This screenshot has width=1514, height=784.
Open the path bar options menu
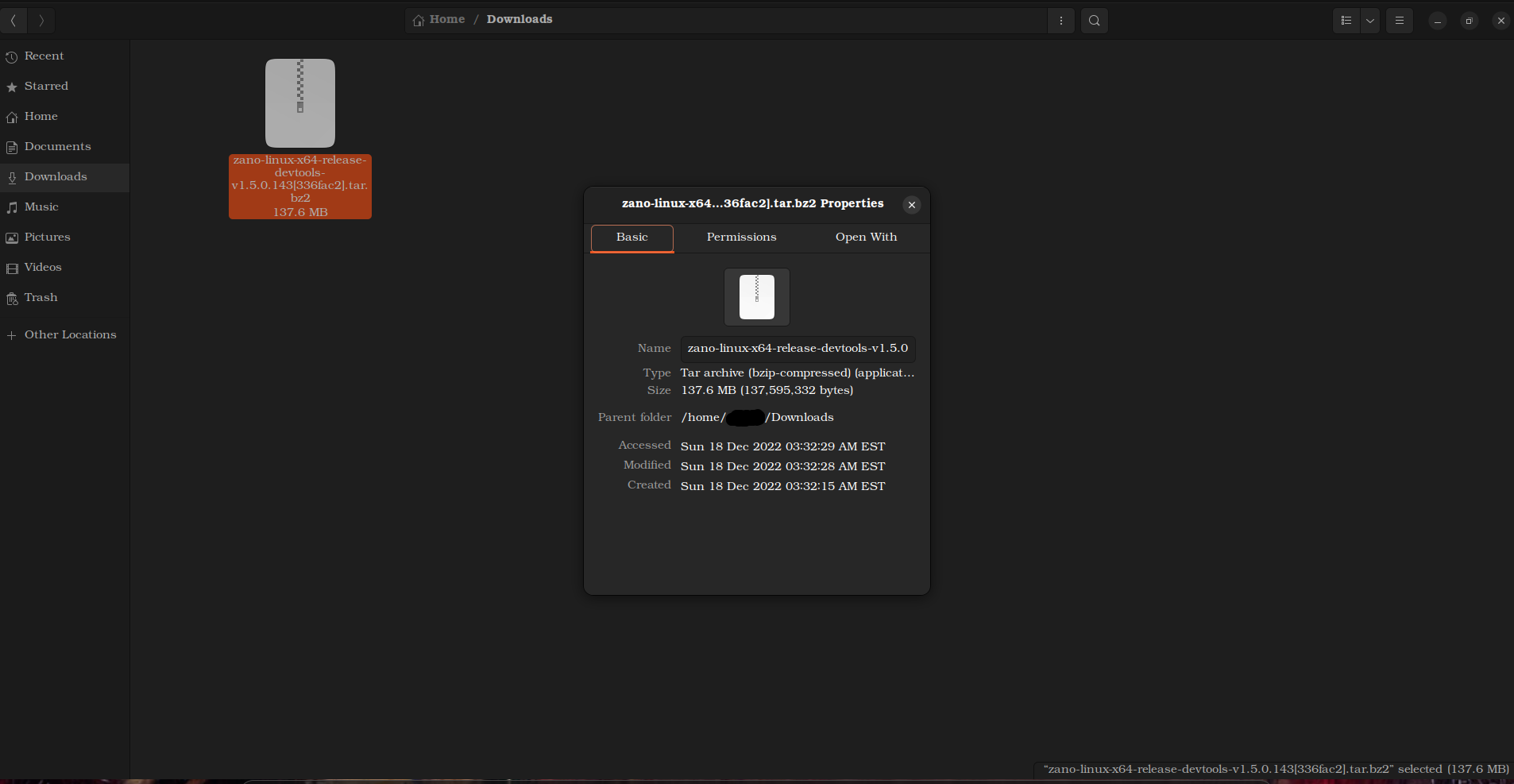coord(1061,21)
